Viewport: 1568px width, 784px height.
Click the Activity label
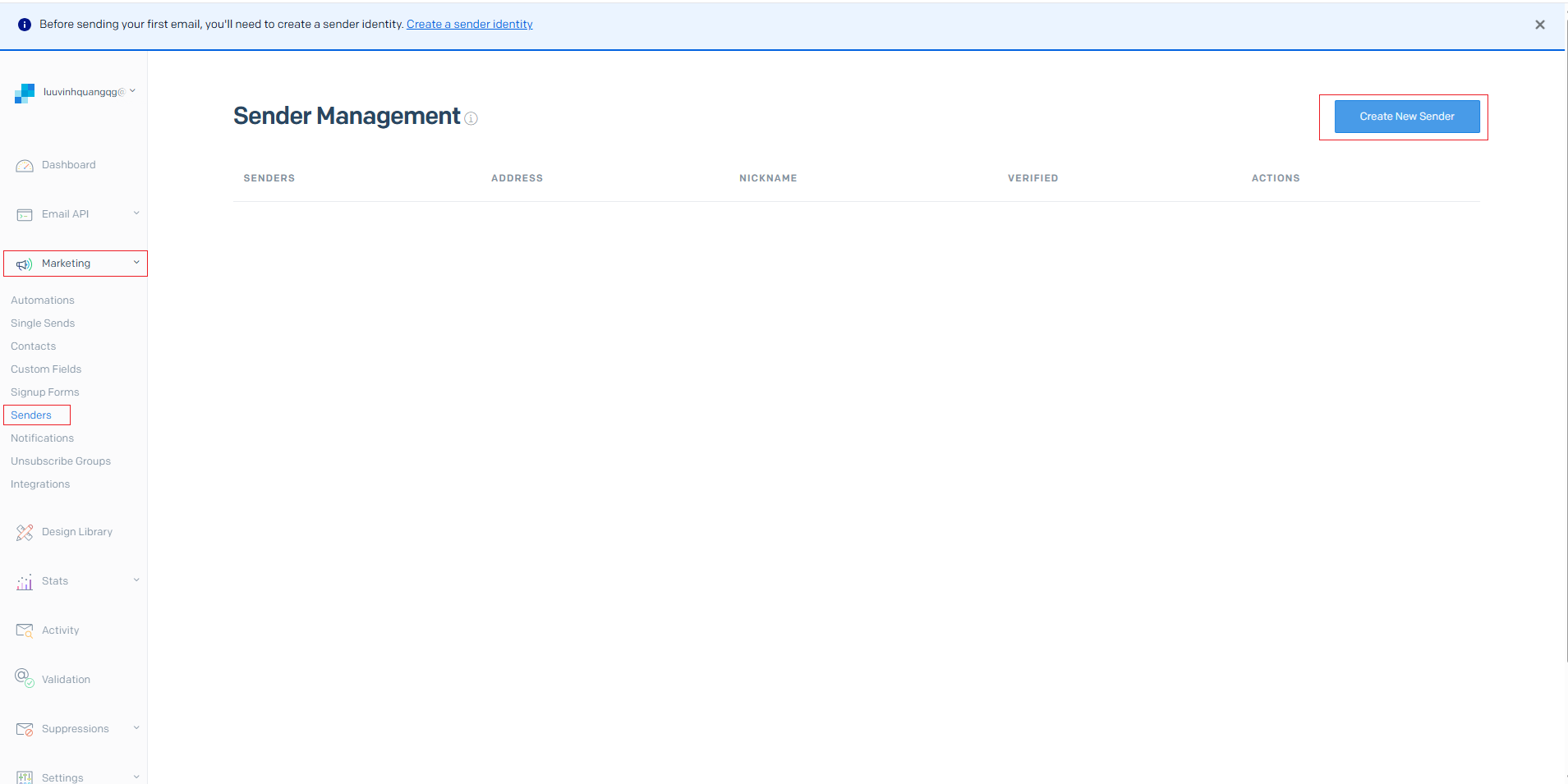click(61, 630)
